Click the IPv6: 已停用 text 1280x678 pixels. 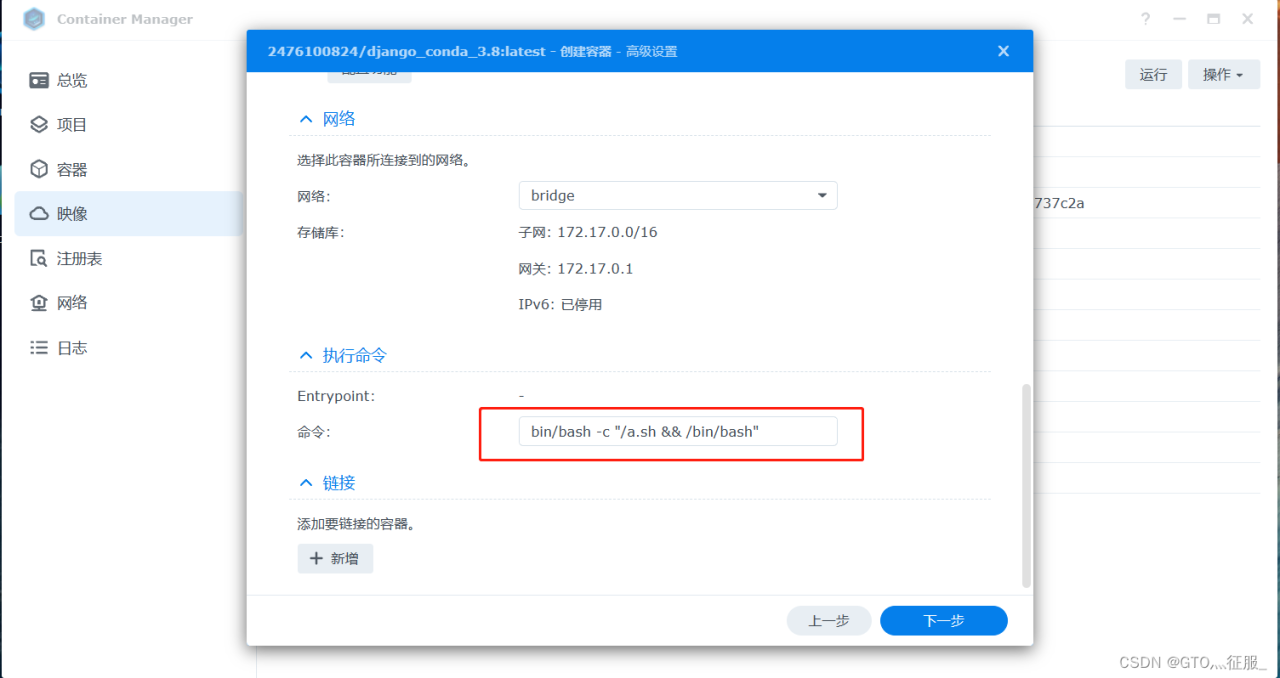pyautogui.click(x=560, y=304)
